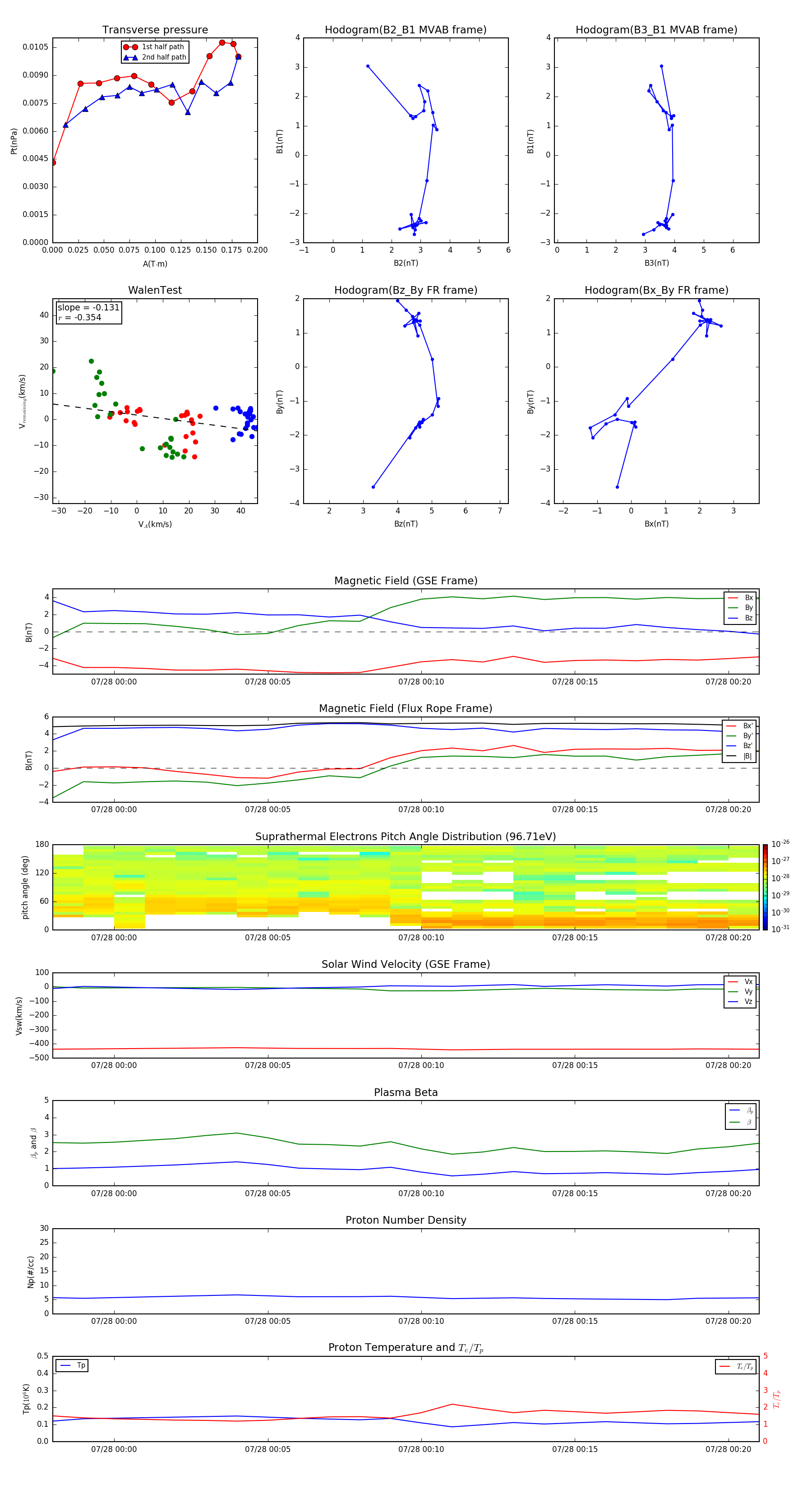Click the 'Vx' entry in velocity legend
The image size is (812, 1489).
(x=740, y=981)
